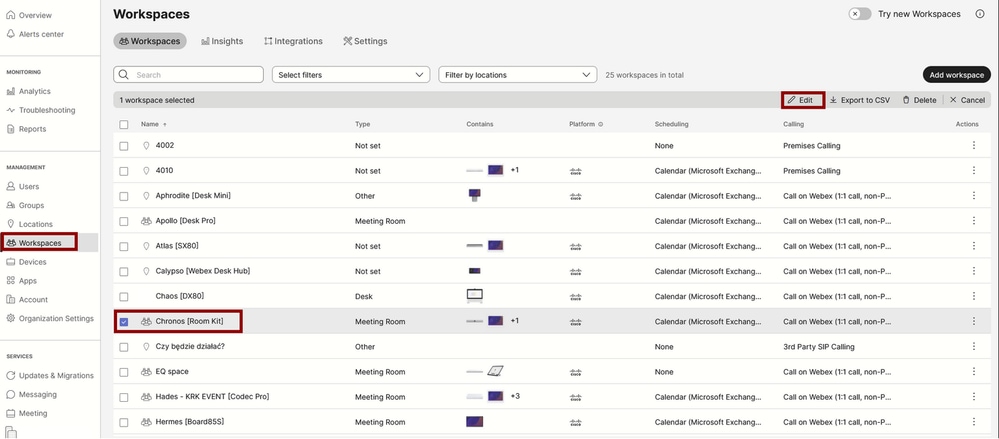Viewport: 999px width, 439px height.
Task: Open Groups in the sidebar
Action: pyautogui.click(x=25, y=205)
